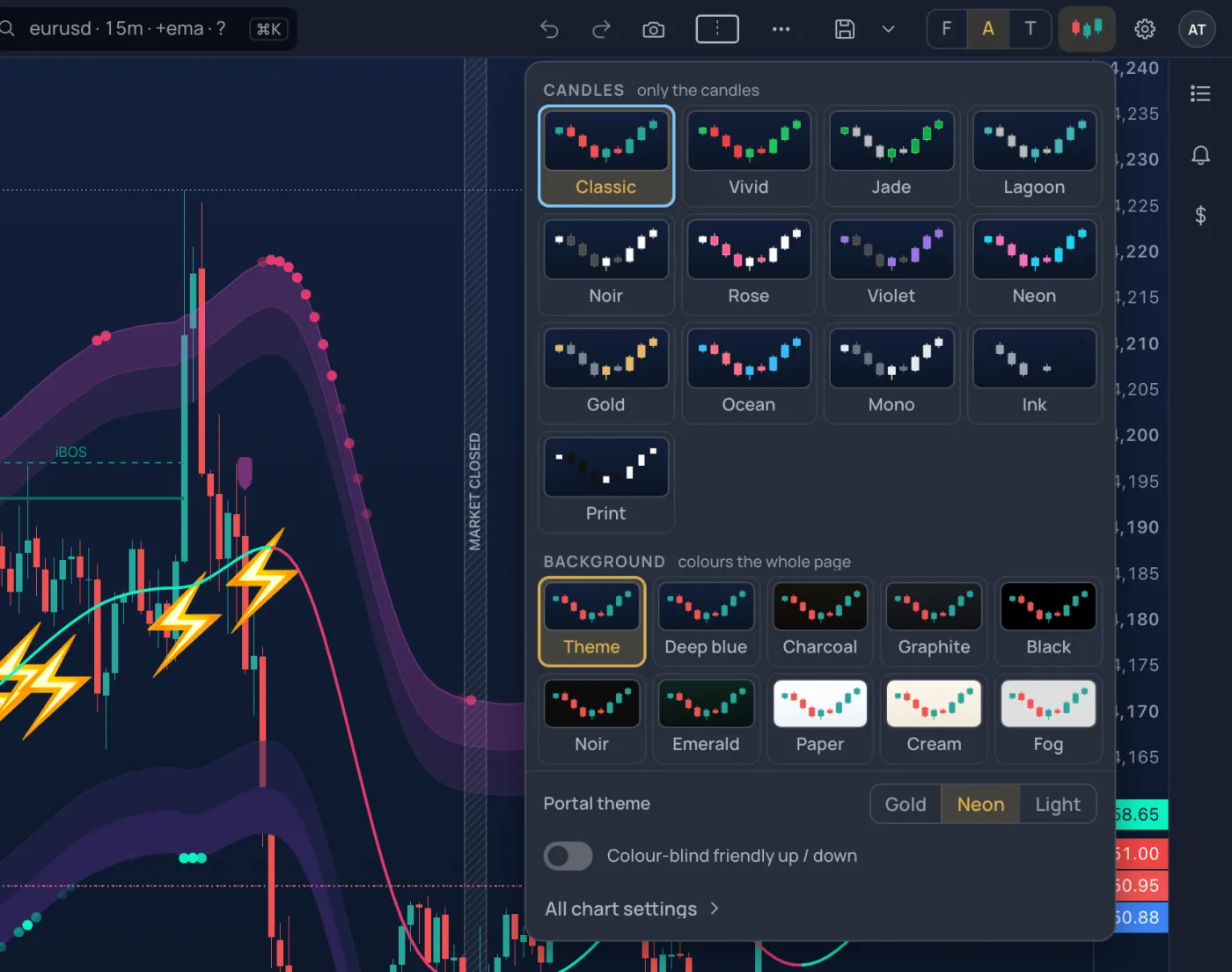This screenshot has height=972, width=1232.
Task: Open the alerts bell icon
Action: point(1200,155)
